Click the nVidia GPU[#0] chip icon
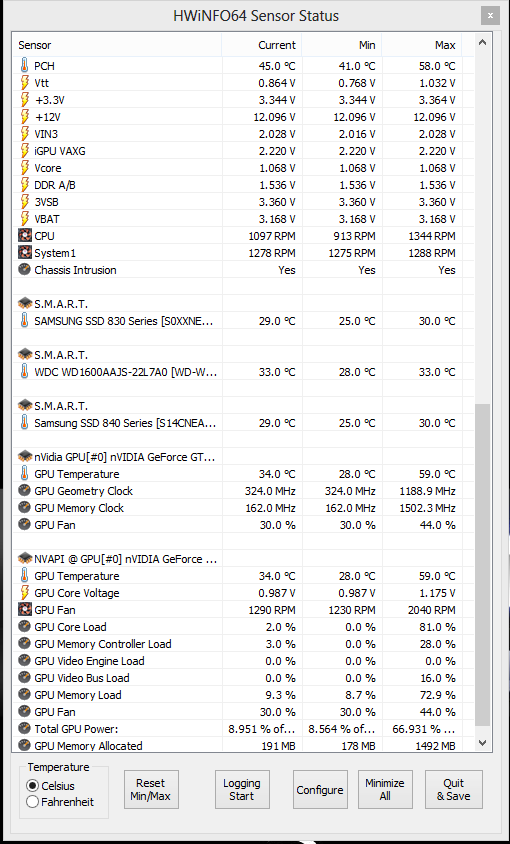Screen dimensions: 510x844 (25, 457)
